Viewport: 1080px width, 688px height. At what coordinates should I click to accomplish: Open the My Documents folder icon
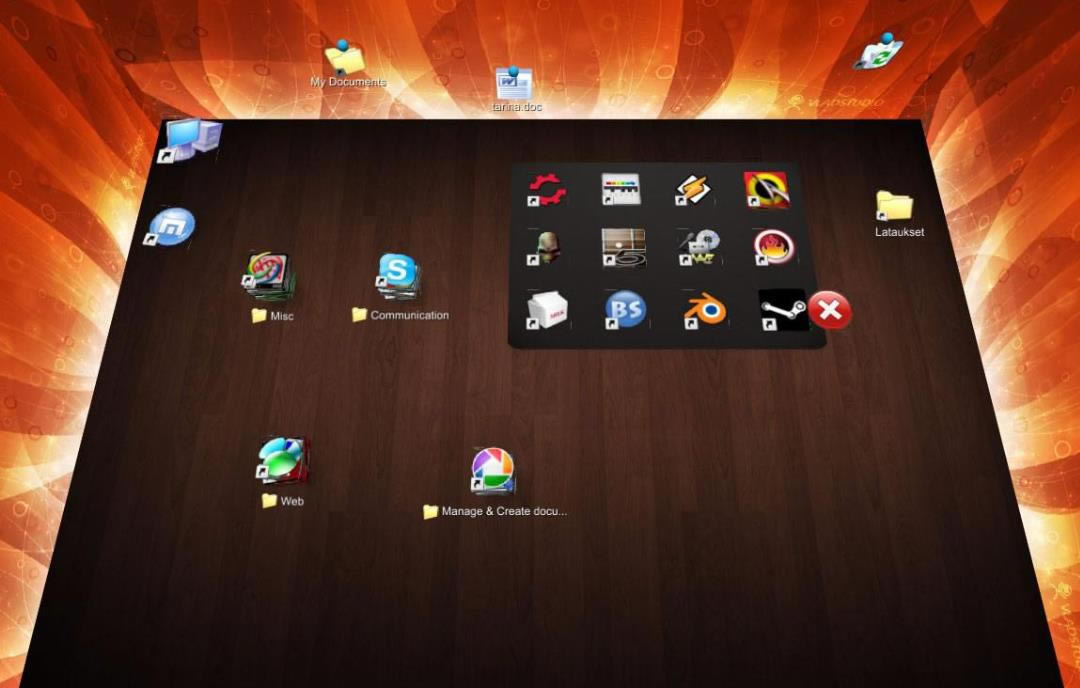(x=344, y=58)
